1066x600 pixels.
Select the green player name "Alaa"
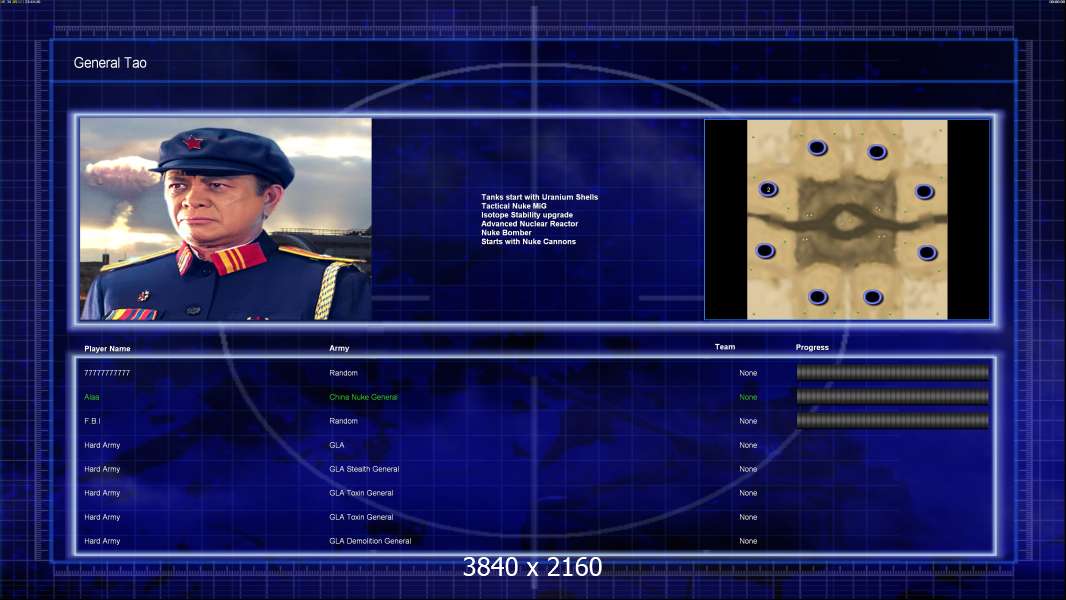92,397
